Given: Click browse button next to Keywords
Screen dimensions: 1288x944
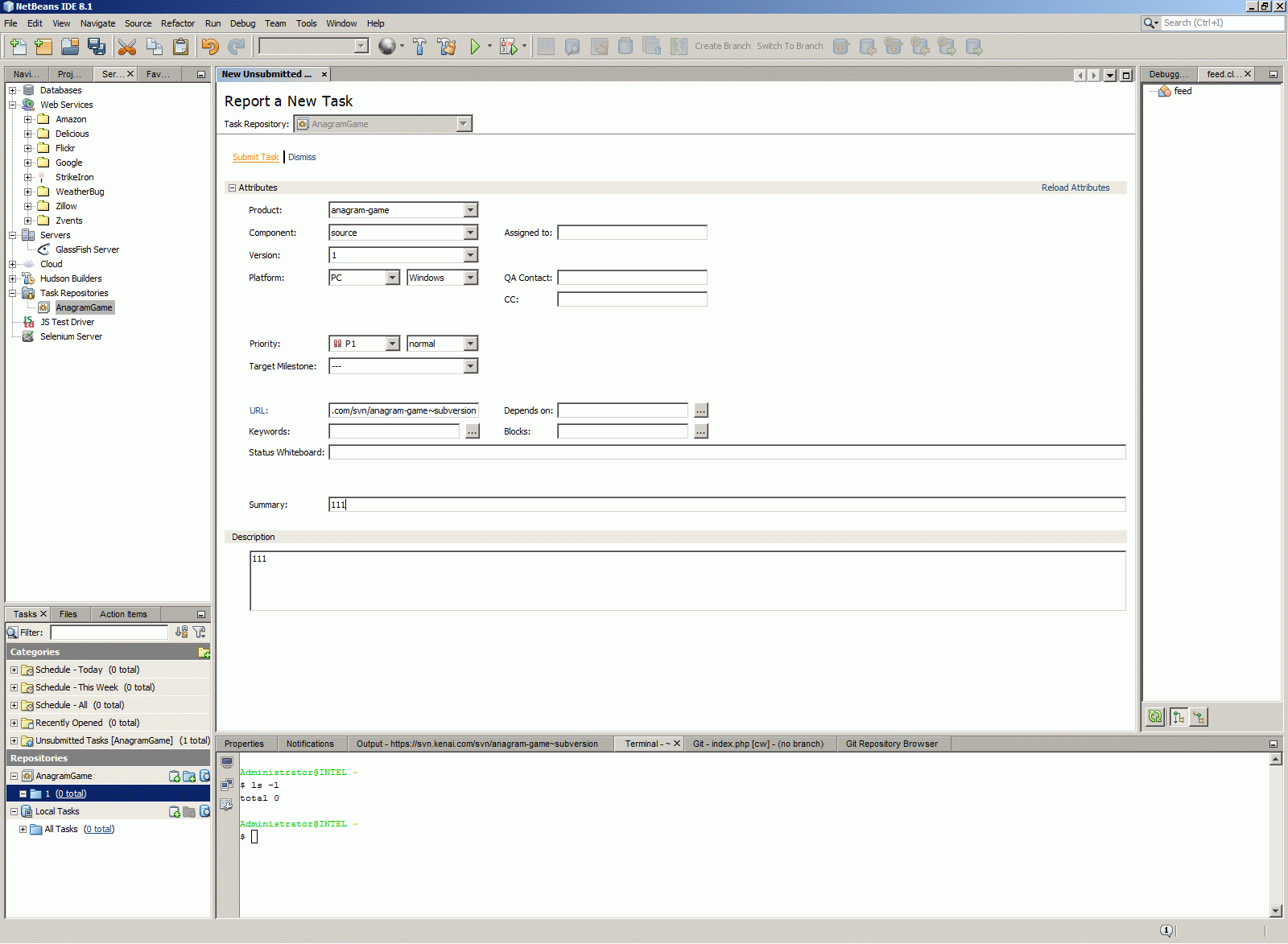Looking at the screenshot, I should (473, 431).
